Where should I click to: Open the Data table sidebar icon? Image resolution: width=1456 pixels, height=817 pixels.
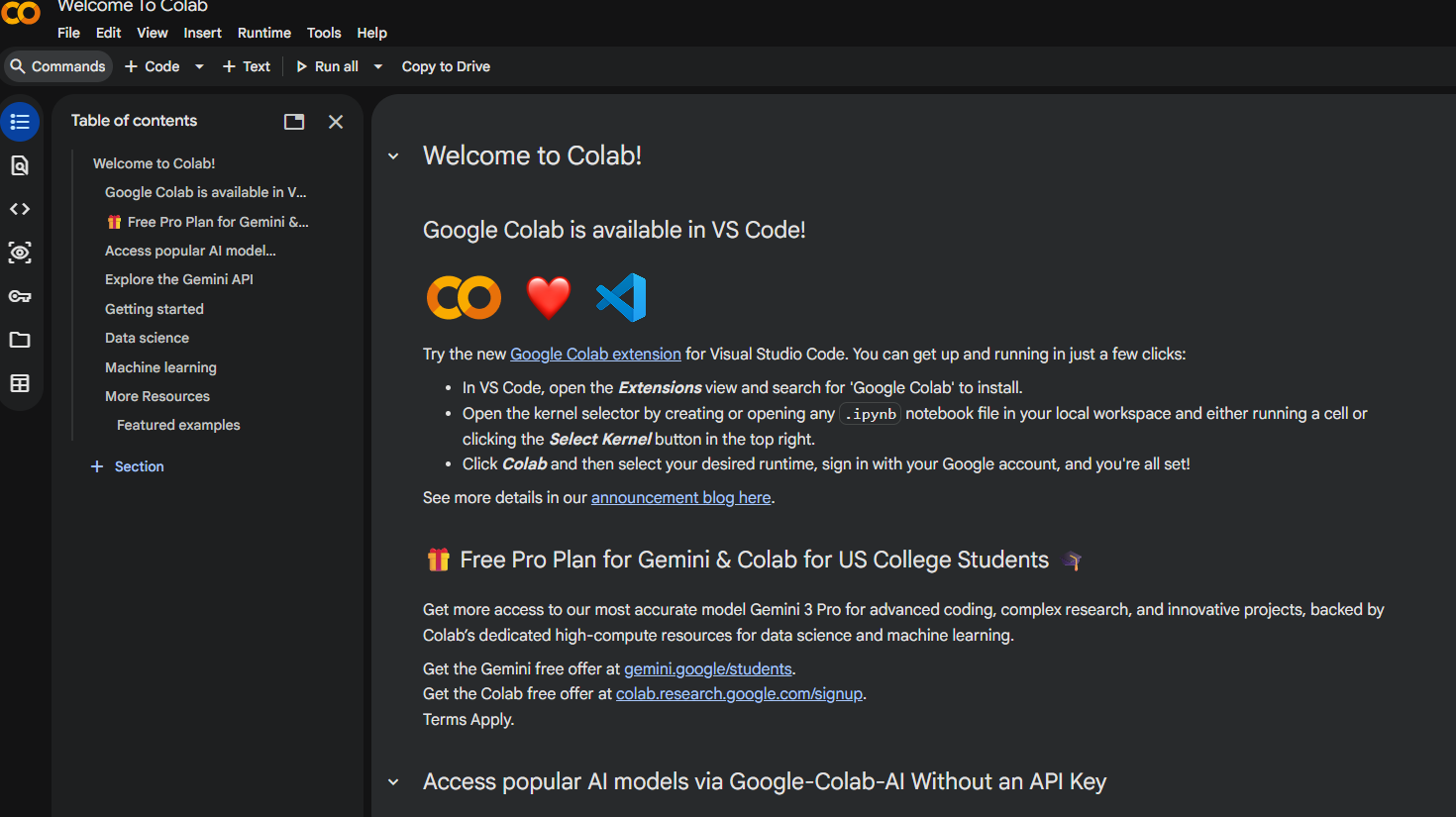(20, 383)
